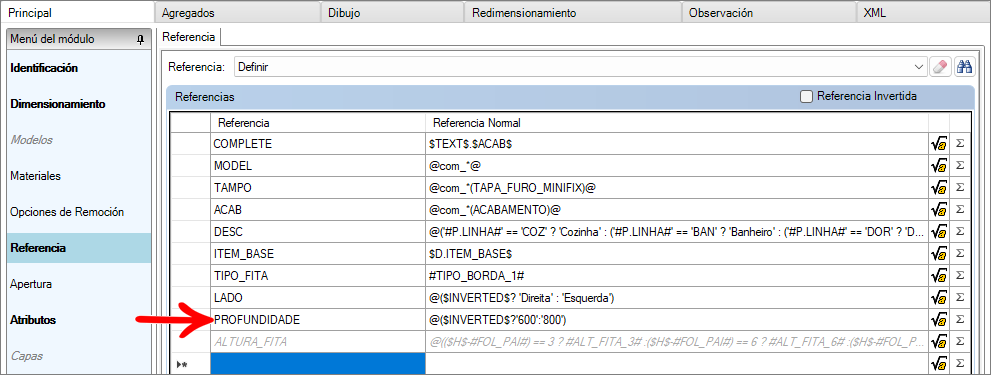Click the sigma icon in DESC row
The height and width of the screenshot is (375, 991).
coord(959,231)
